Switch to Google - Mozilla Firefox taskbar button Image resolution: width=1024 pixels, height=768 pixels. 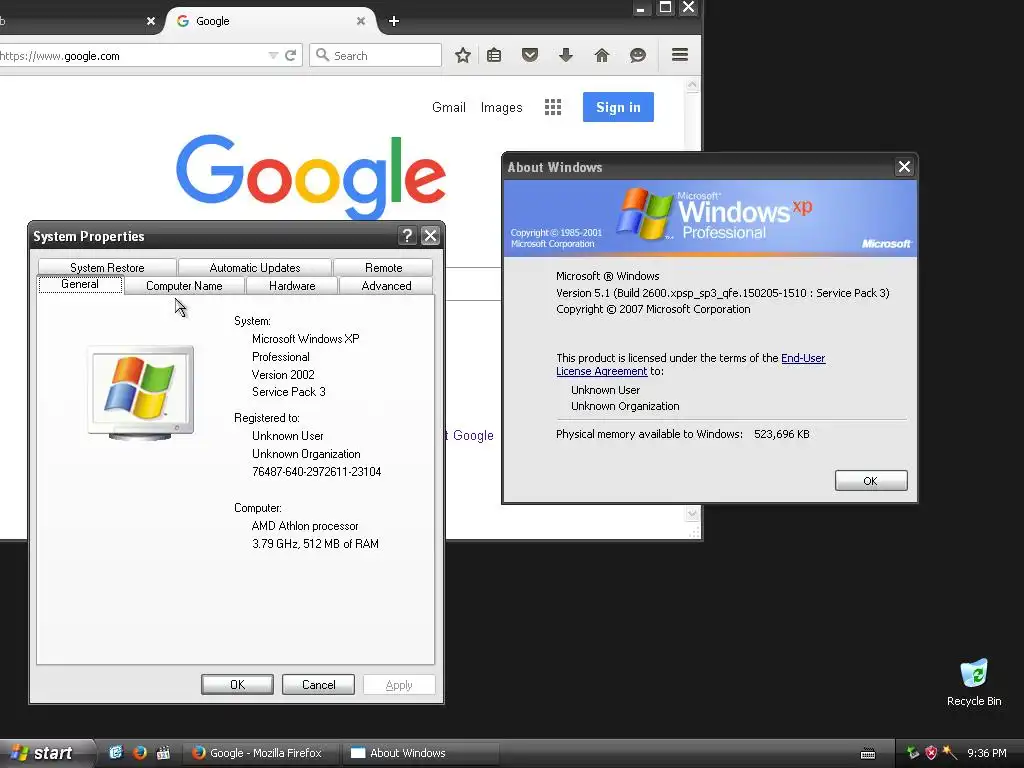pos(261,753)
